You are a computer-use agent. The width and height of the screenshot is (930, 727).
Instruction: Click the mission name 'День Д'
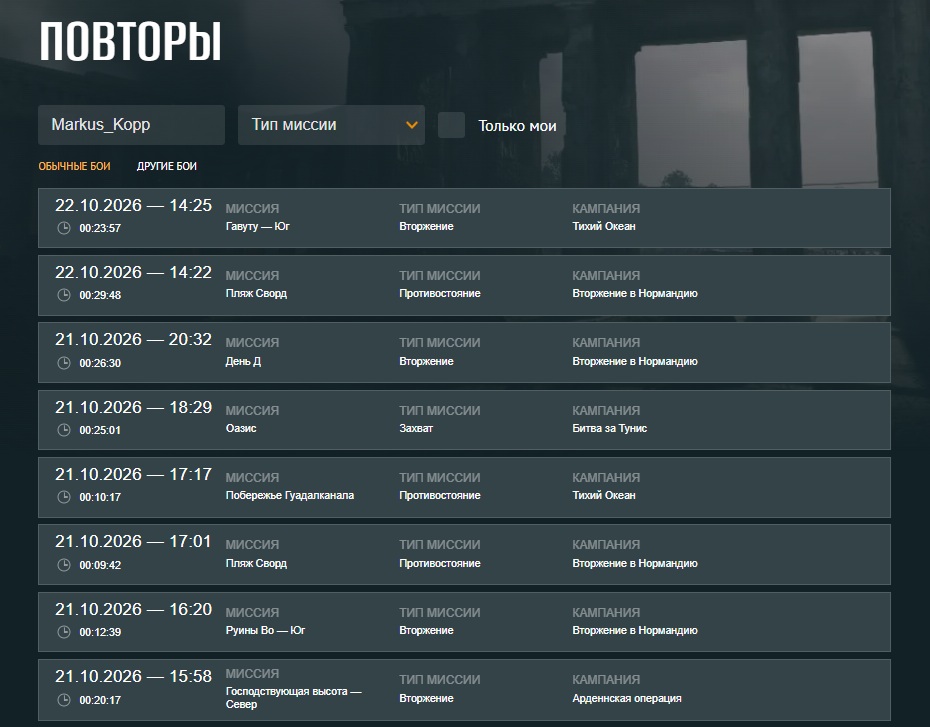[x=243, y=361]
